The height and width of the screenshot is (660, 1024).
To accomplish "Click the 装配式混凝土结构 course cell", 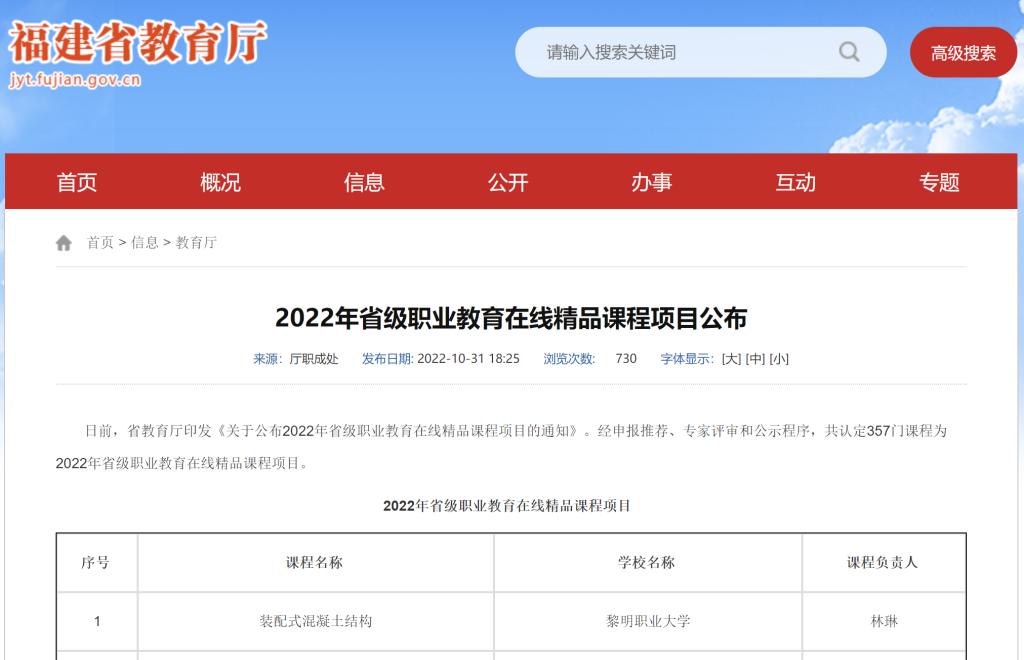I will (315, 622).
